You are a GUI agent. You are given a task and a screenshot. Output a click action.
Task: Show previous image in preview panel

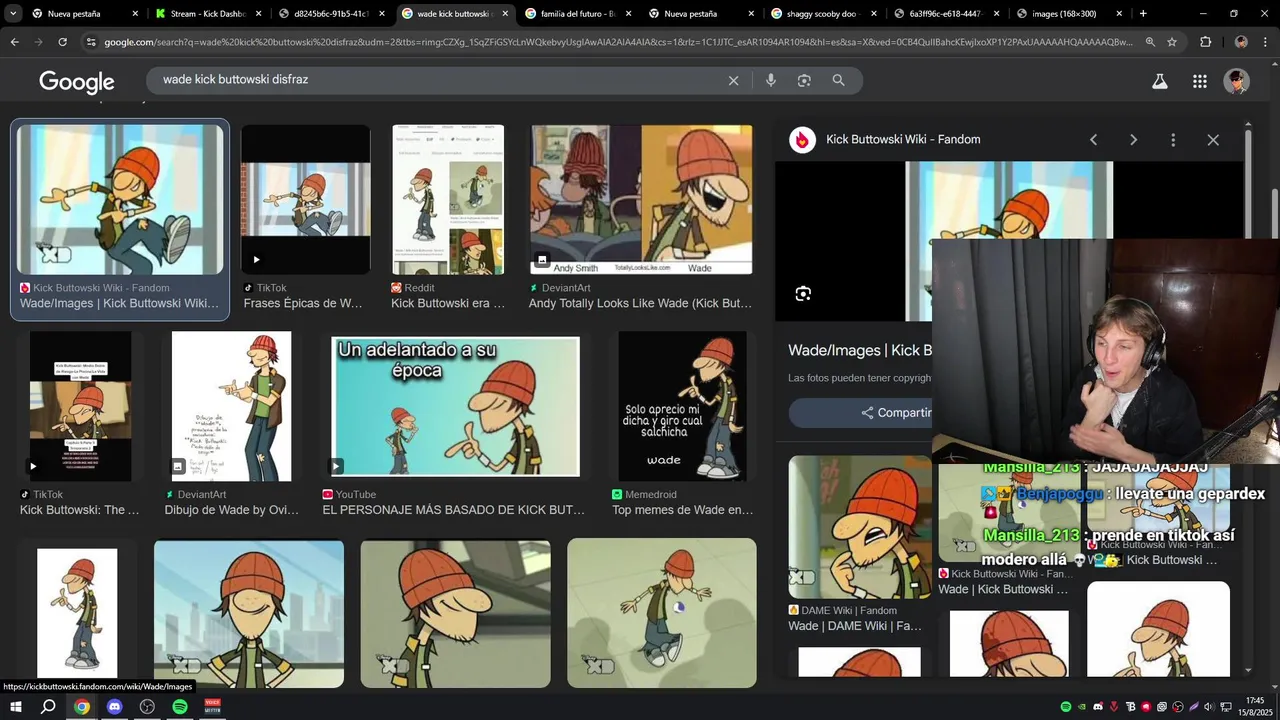coord(1093,140)
